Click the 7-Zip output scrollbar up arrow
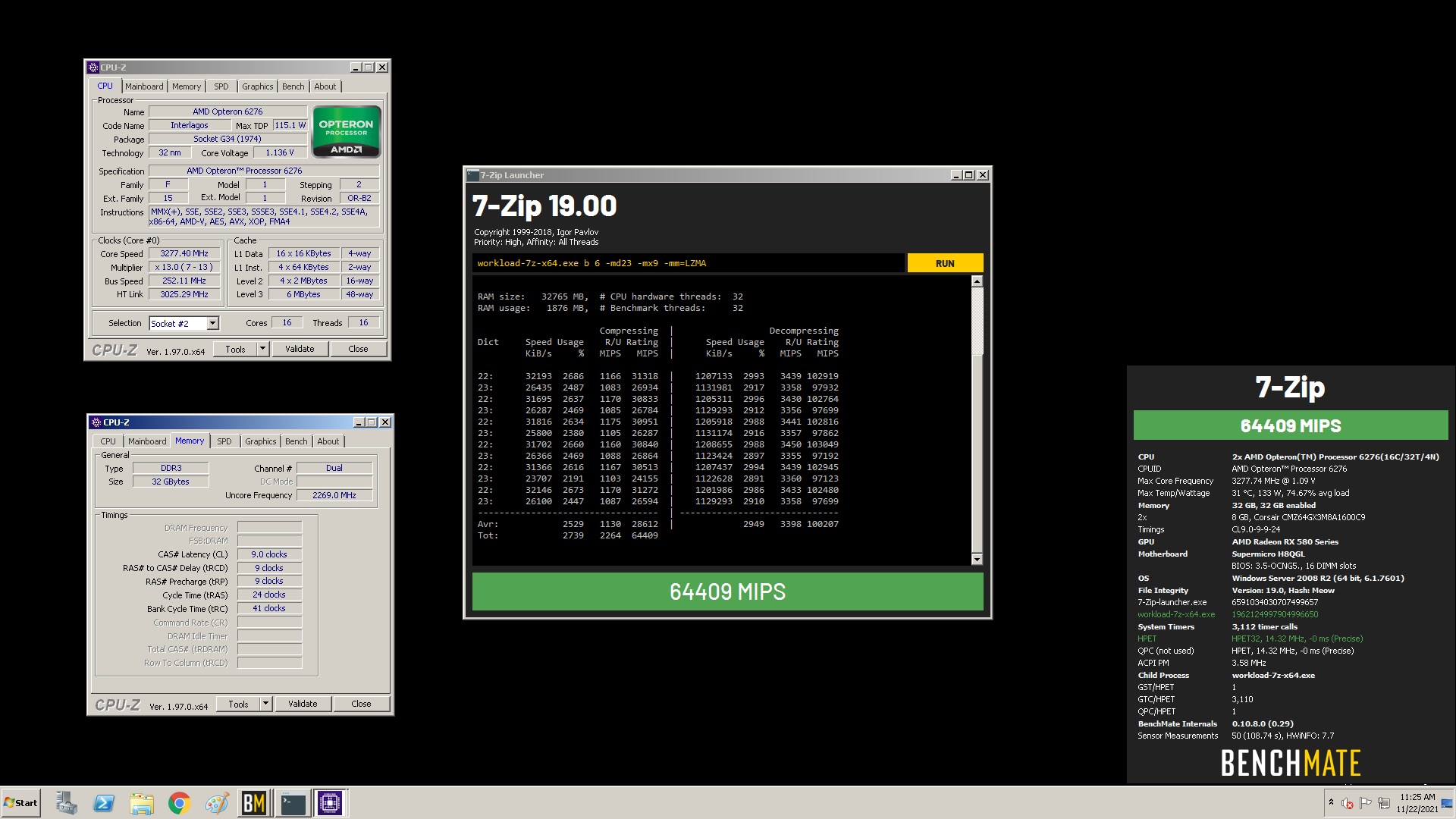 977,281
